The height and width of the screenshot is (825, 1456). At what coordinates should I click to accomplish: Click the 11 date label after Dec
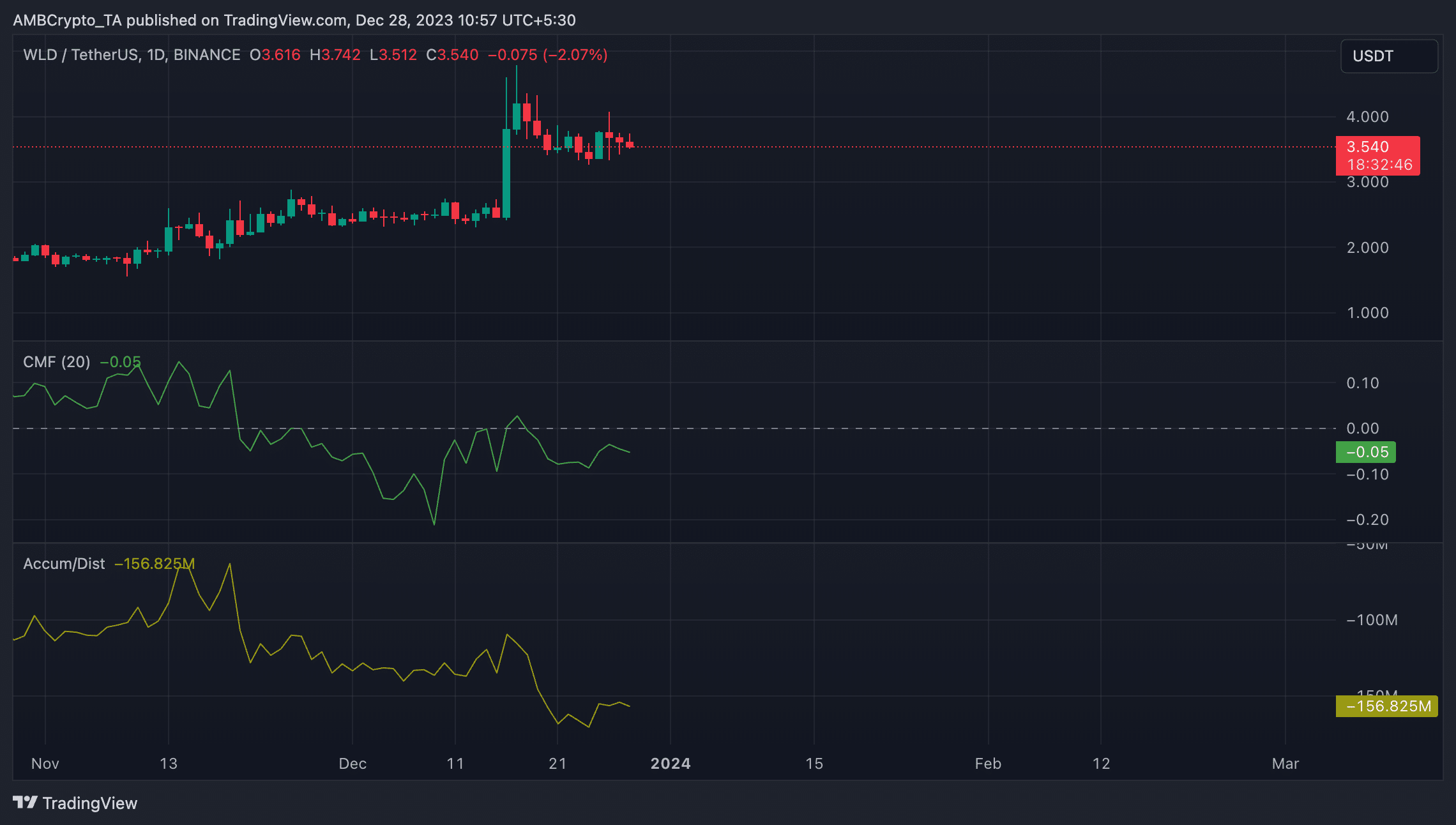455,764
